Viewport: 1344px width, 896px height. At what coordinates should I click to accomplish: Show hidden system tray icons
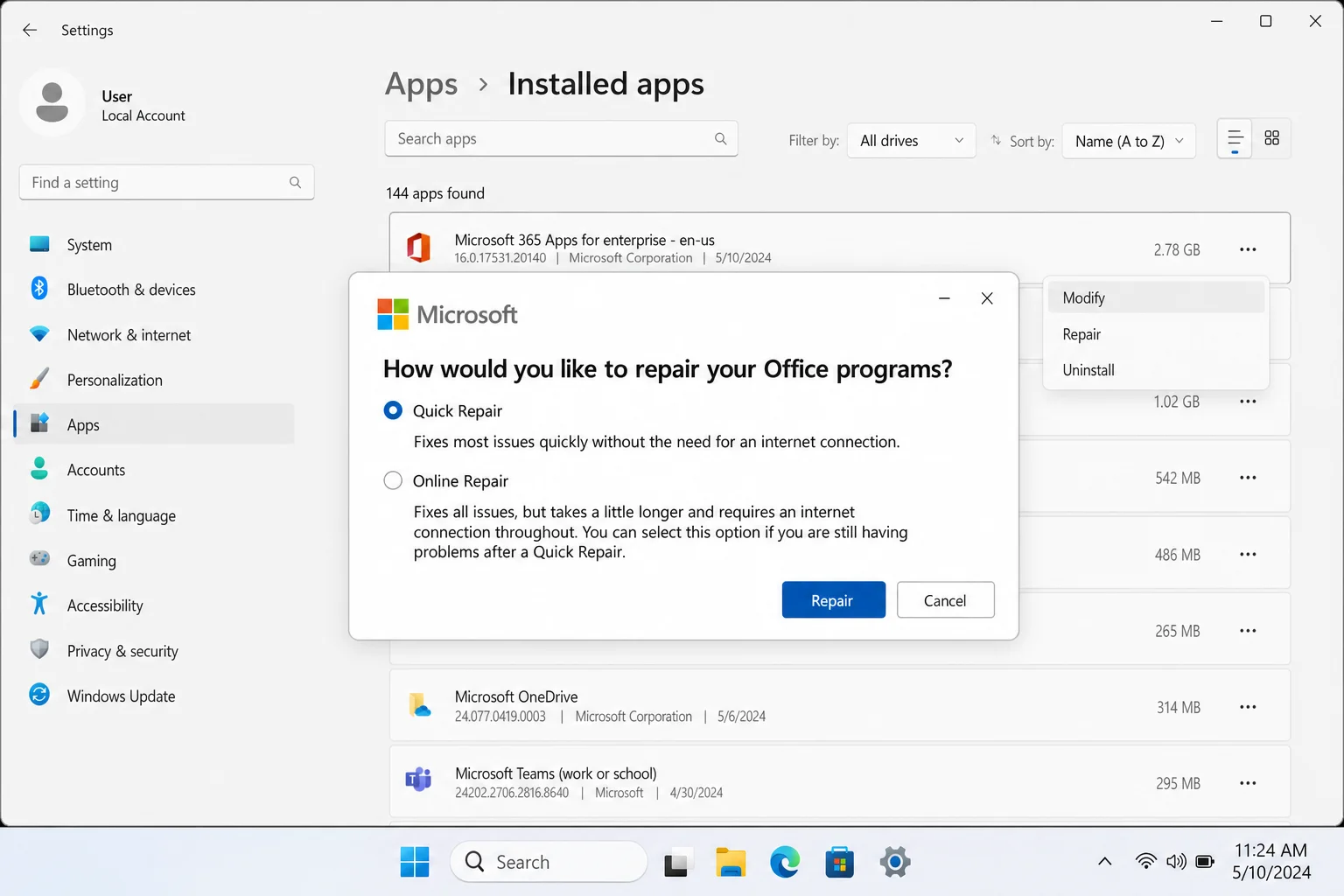pos(1105,862)
